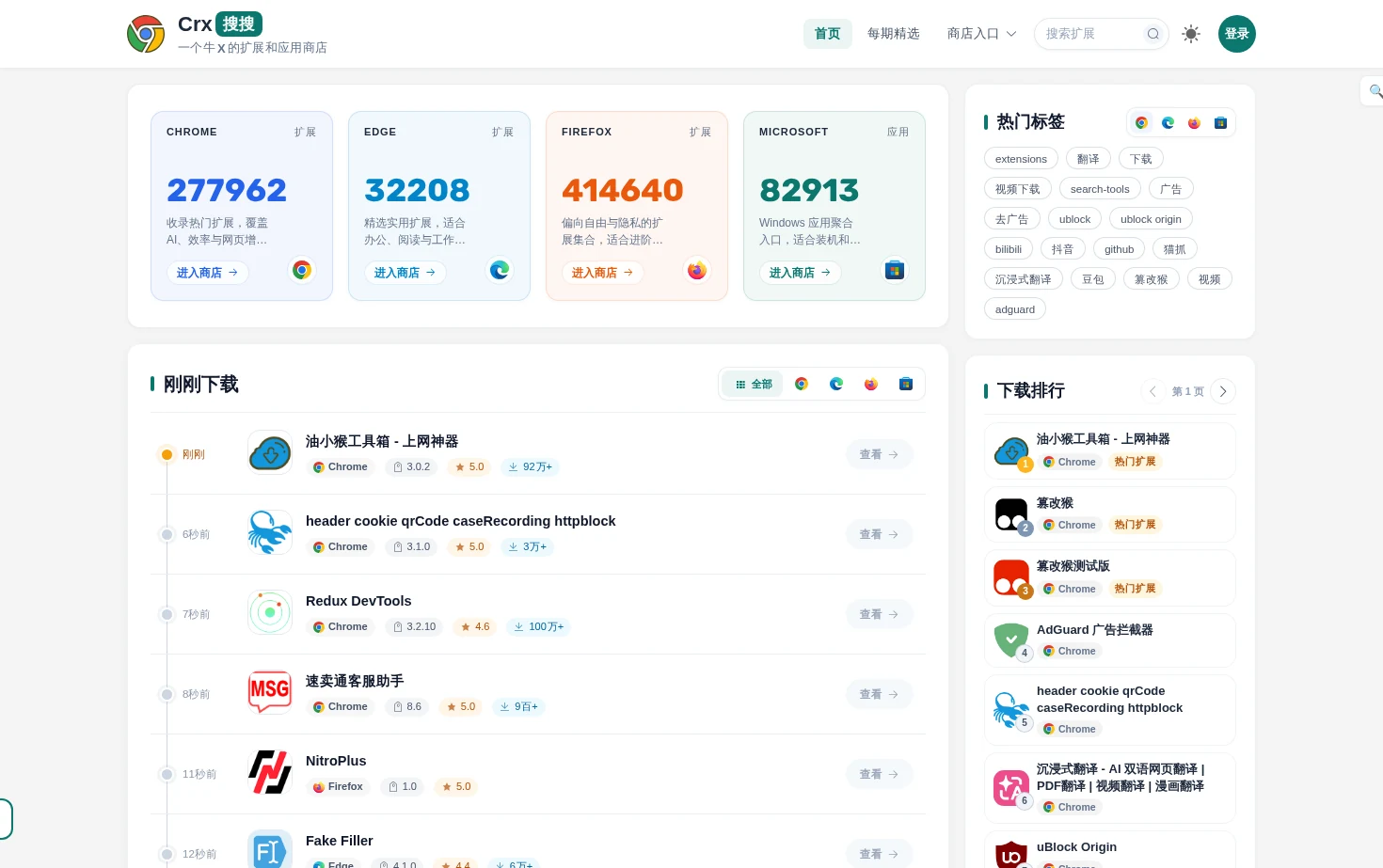This screenshot has height=868, width=1383.
Task: Open the 商店入口 dropdown menu
Action: 981,34
